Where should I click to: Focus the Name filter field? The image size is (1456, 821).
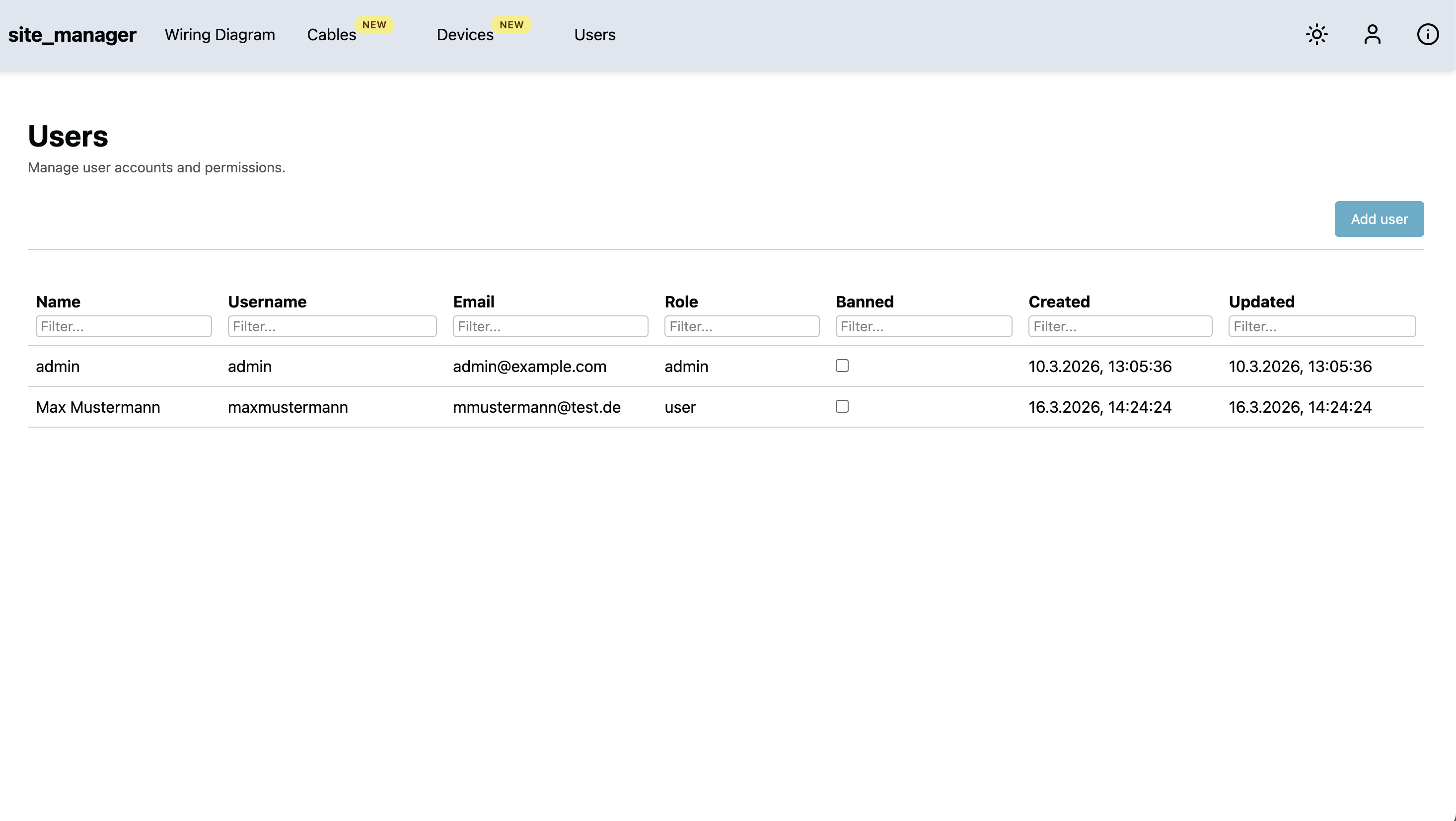coord(123,326)
